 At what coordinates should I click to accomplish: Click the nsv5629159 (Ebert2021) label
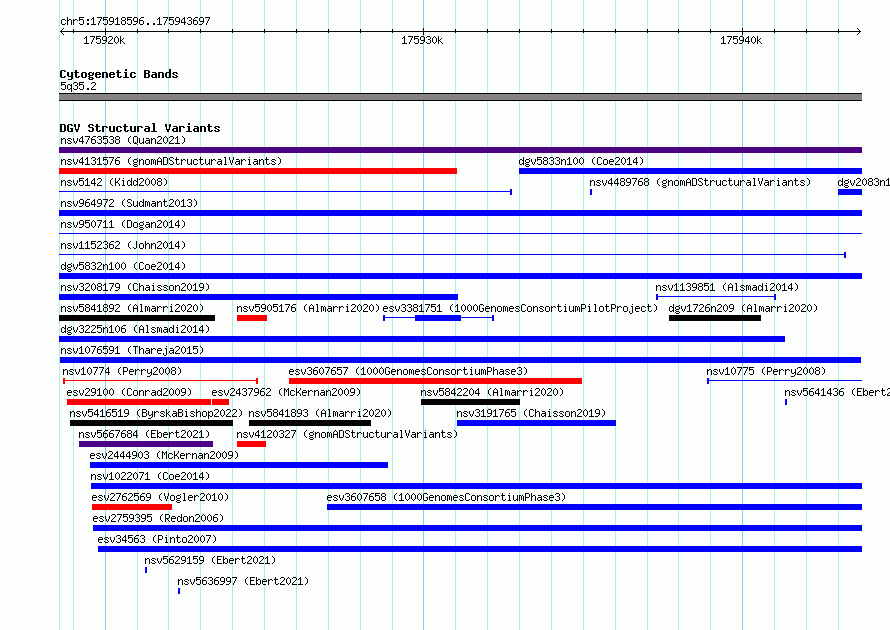210,560
